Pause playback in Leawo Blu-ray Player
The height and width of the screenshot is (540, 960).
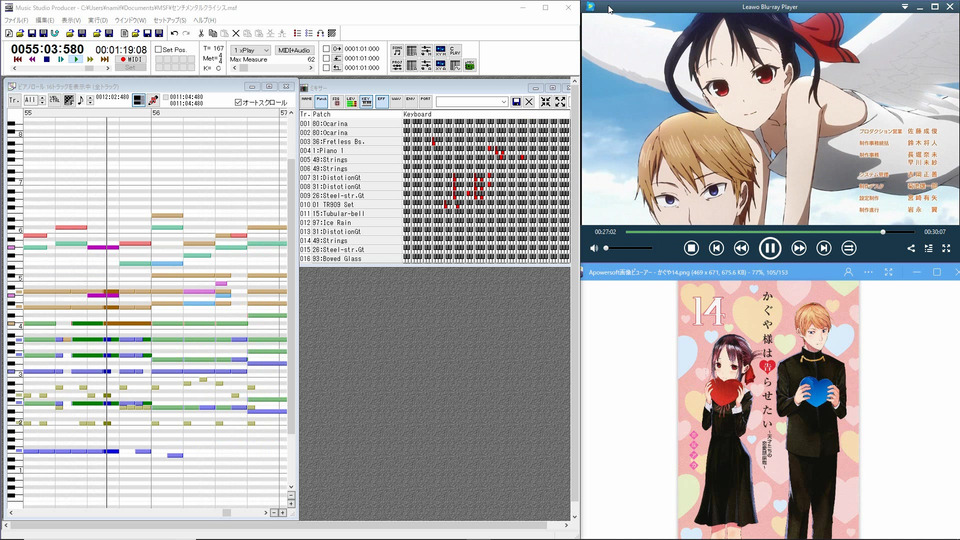(x=770, y=248)
